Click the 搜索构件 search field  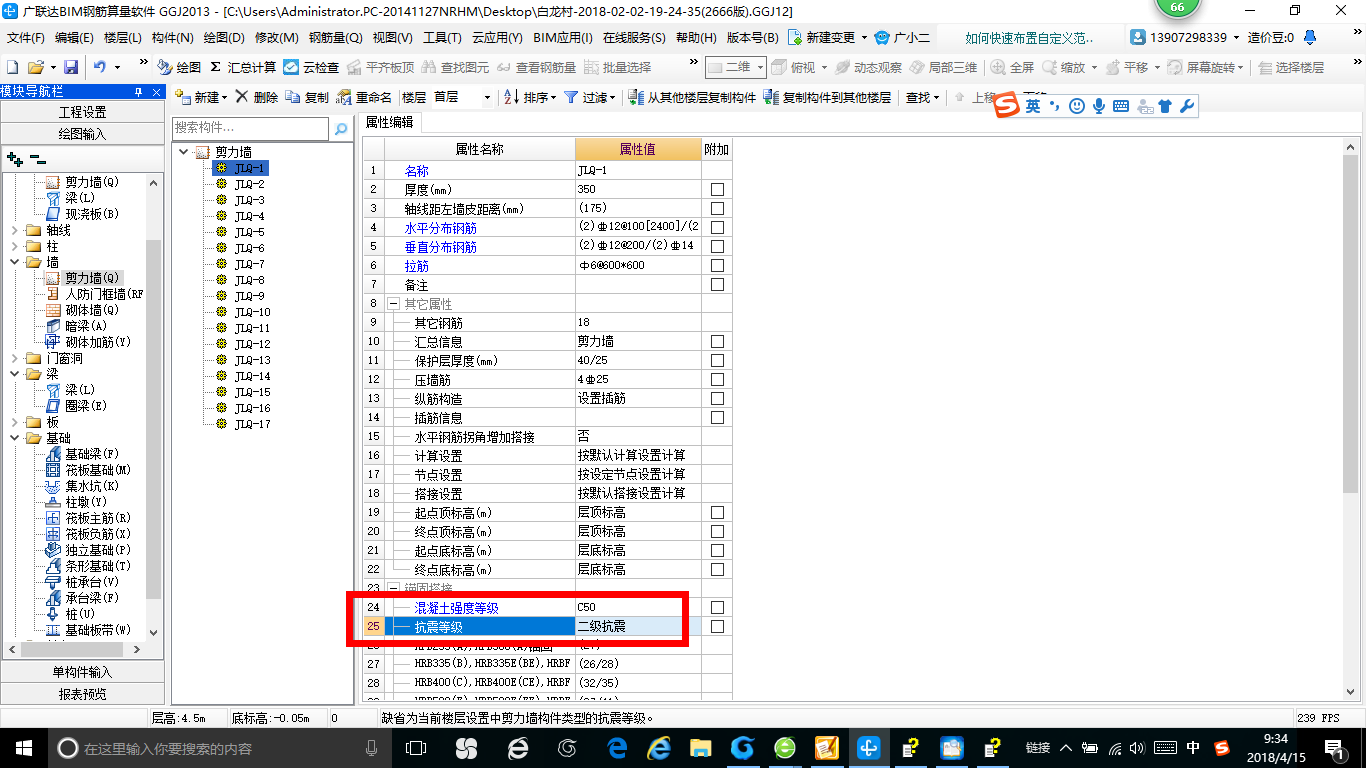pos(250,128)
